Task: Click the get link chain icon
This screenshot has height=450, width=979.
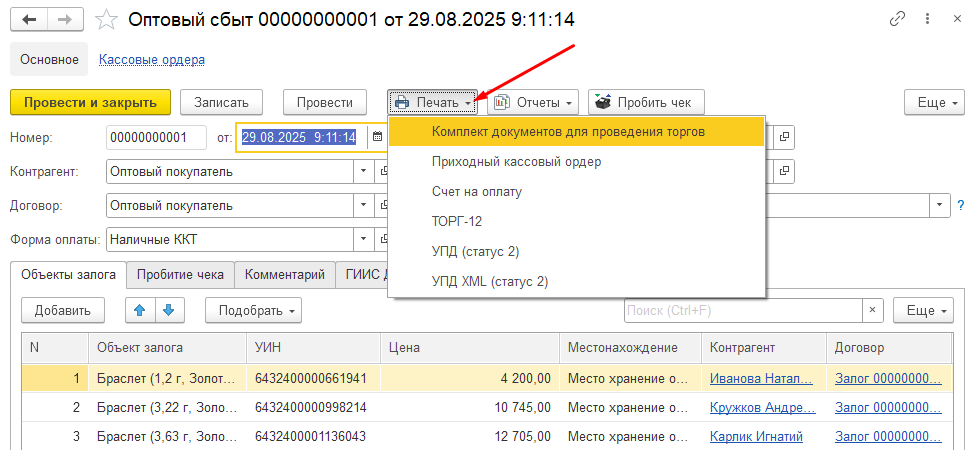Action: tap(899, 20)
